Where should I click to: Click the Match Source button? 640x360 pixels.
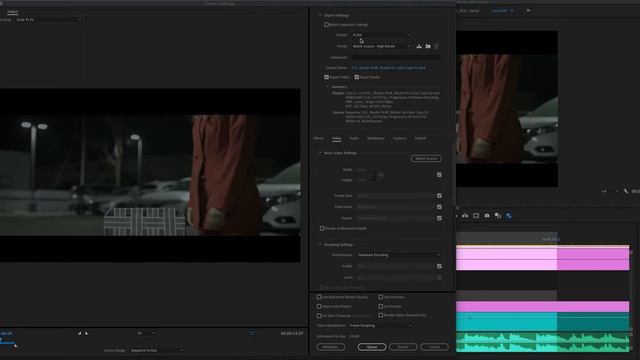pos(426,158)
